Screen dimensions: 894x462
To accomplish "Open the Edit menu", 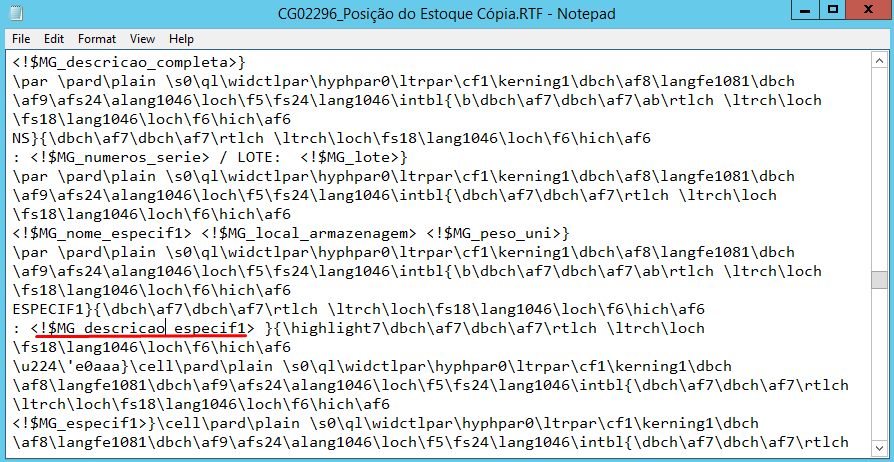I will click(x=54, y=39).
